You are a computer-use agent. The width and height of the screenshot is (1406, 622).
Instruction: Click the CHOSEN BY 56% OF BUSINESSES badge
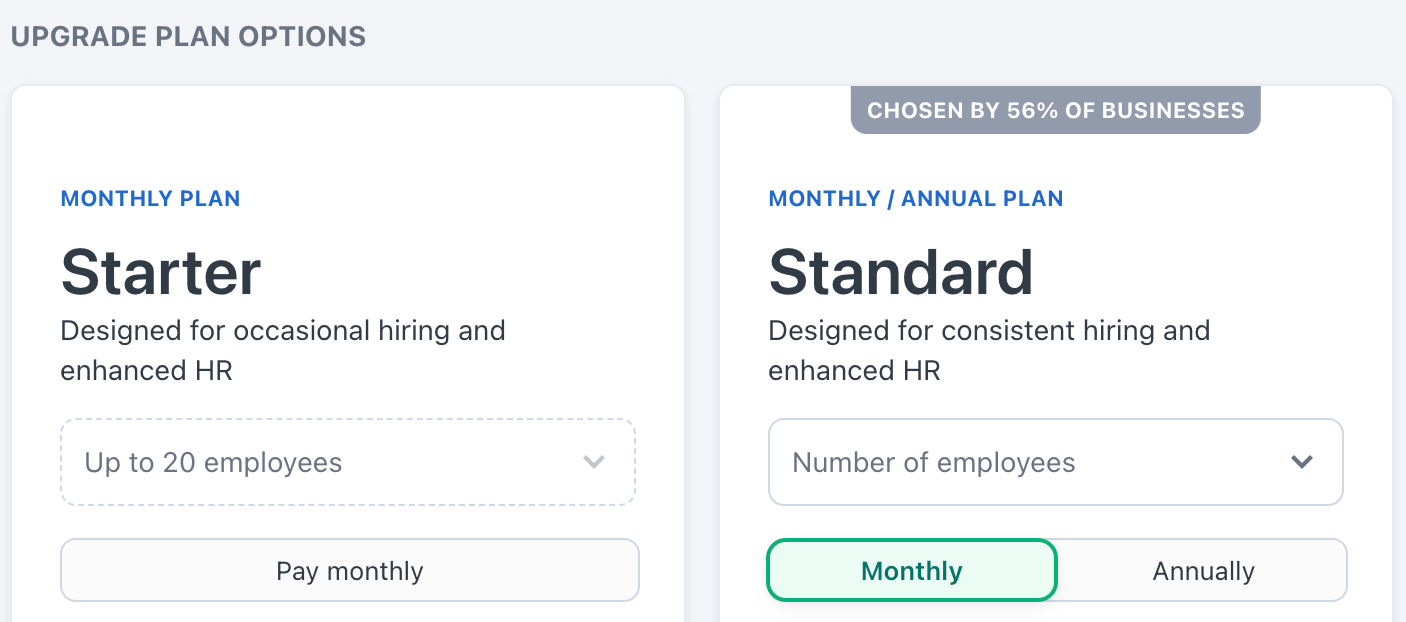point(1056,110)
